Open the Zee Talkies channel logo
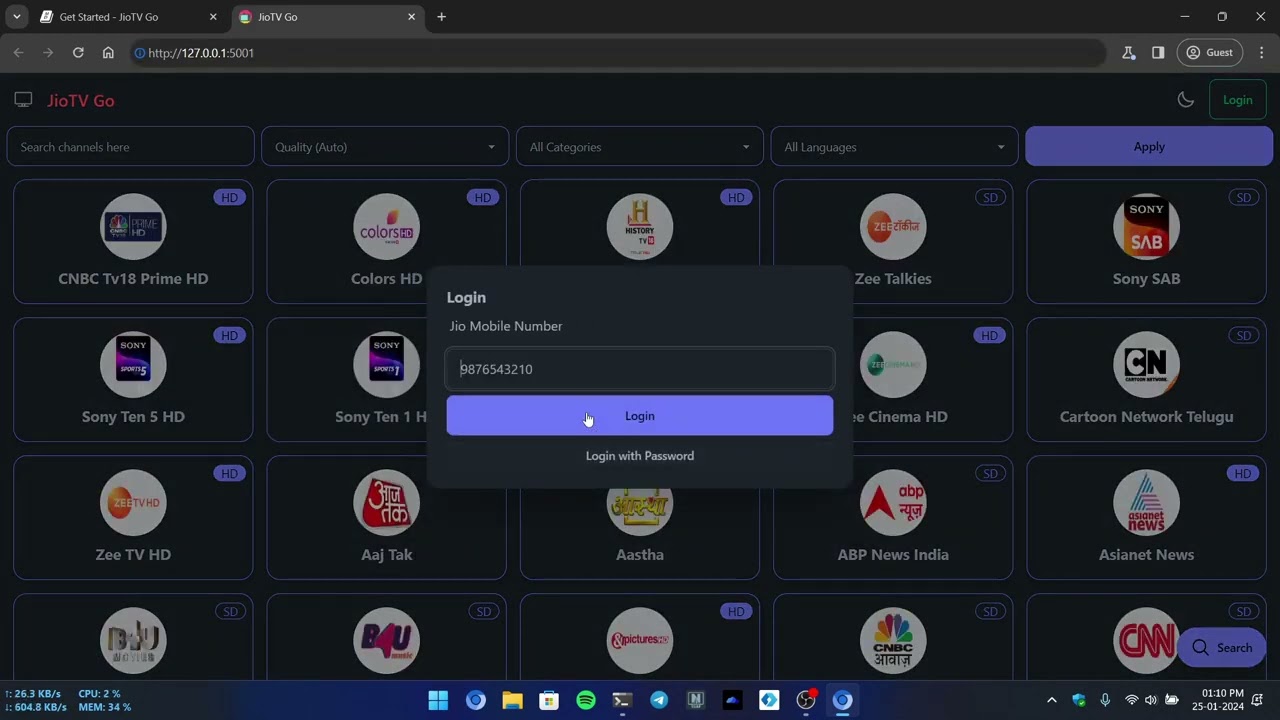 coord(893,226)
